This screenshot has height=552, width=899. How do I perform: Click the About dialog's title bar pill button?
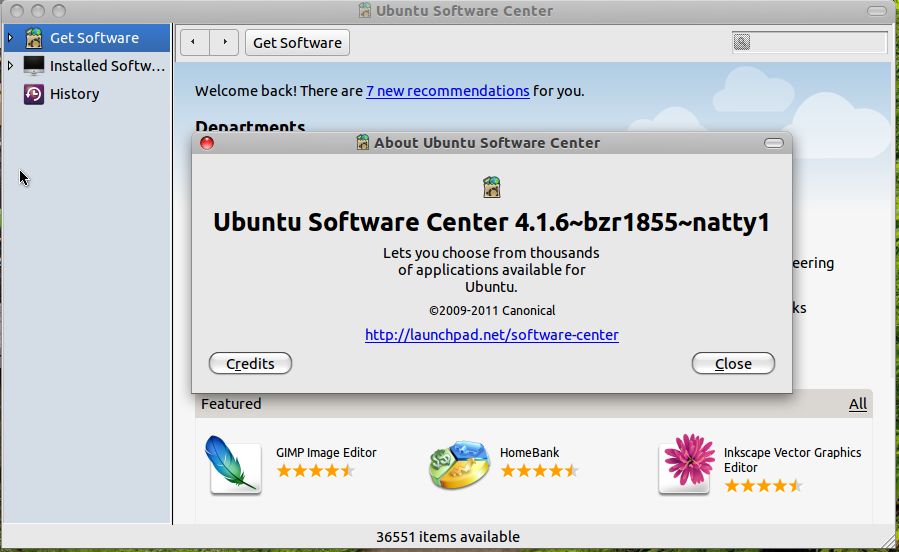coord(774,143)
